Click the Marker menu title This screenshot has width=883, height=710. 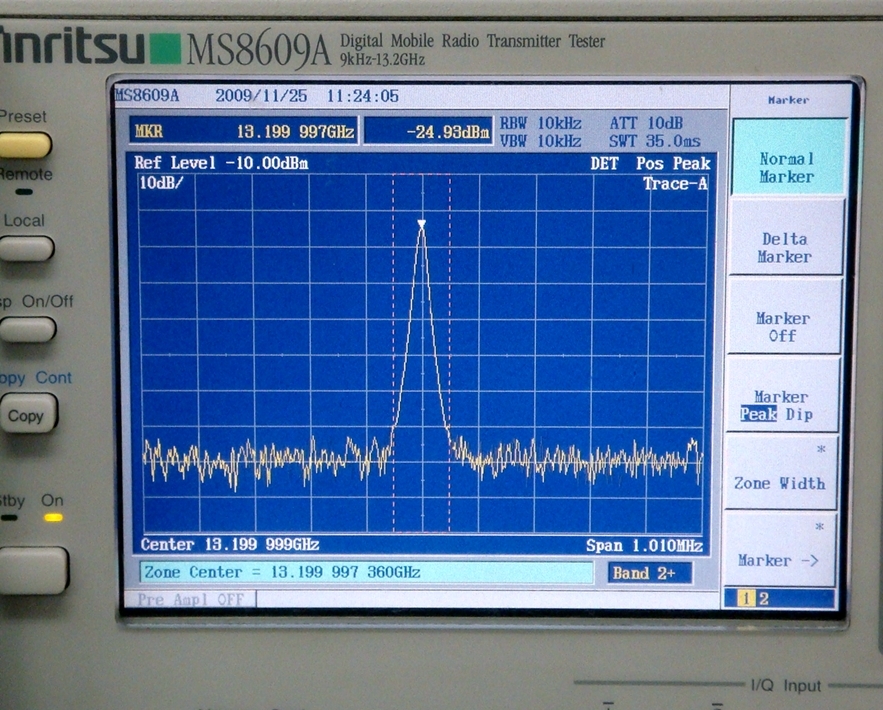(x=788, y=100)
